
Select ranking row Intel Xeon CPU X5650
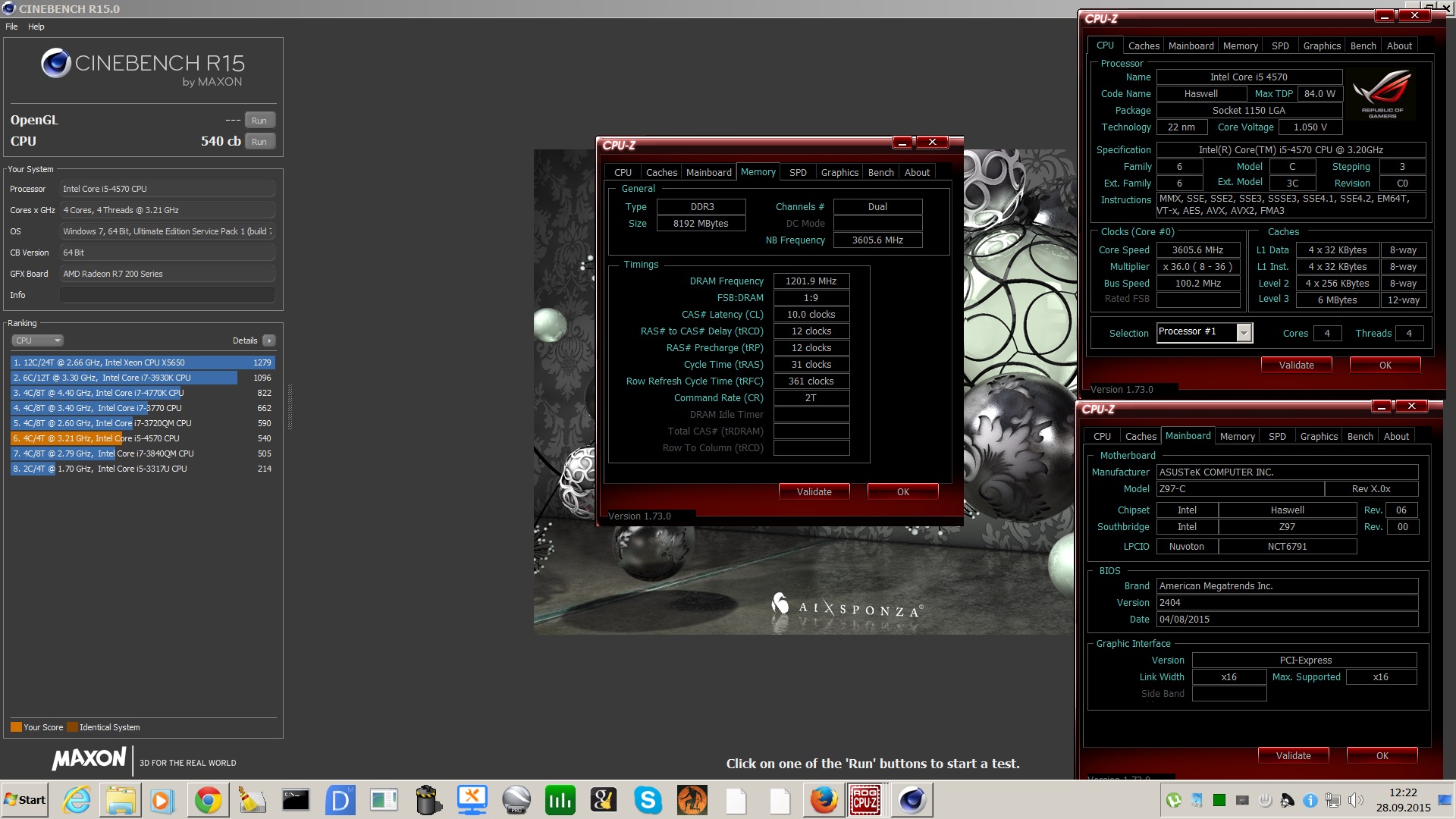(x=142, y=362)
